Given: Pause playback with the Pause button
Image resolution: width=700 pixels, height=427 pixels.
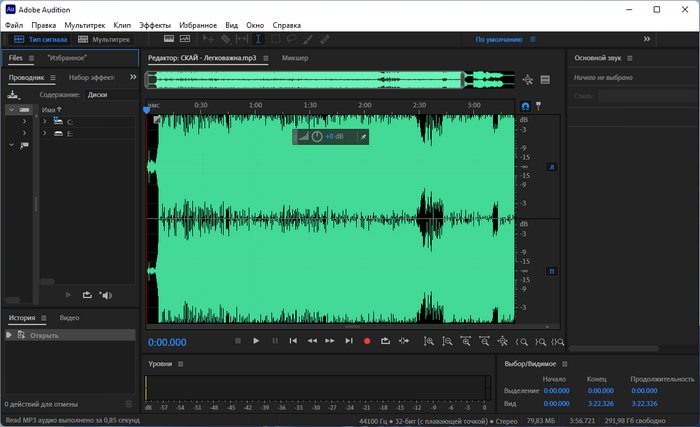Looking at the screenshot, I should pos(275,341).
